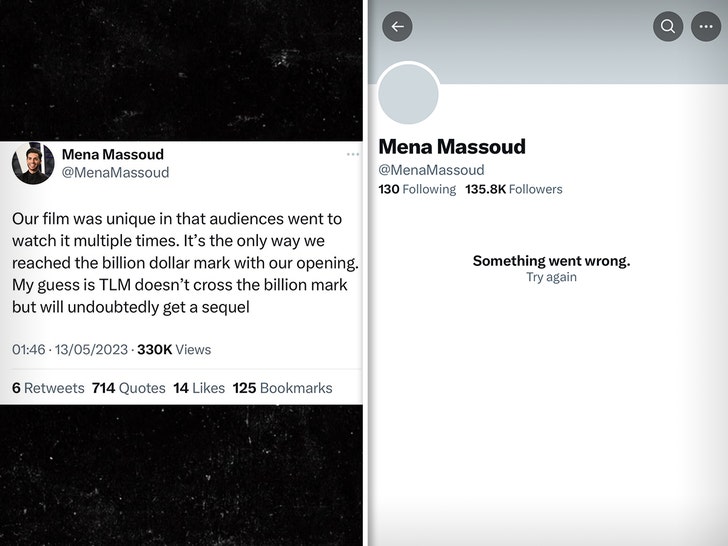Image resolution: width=728 pixels, height=546 pixels.
Task: Click the empty profile picture placeholder
Action: point(409,95)
